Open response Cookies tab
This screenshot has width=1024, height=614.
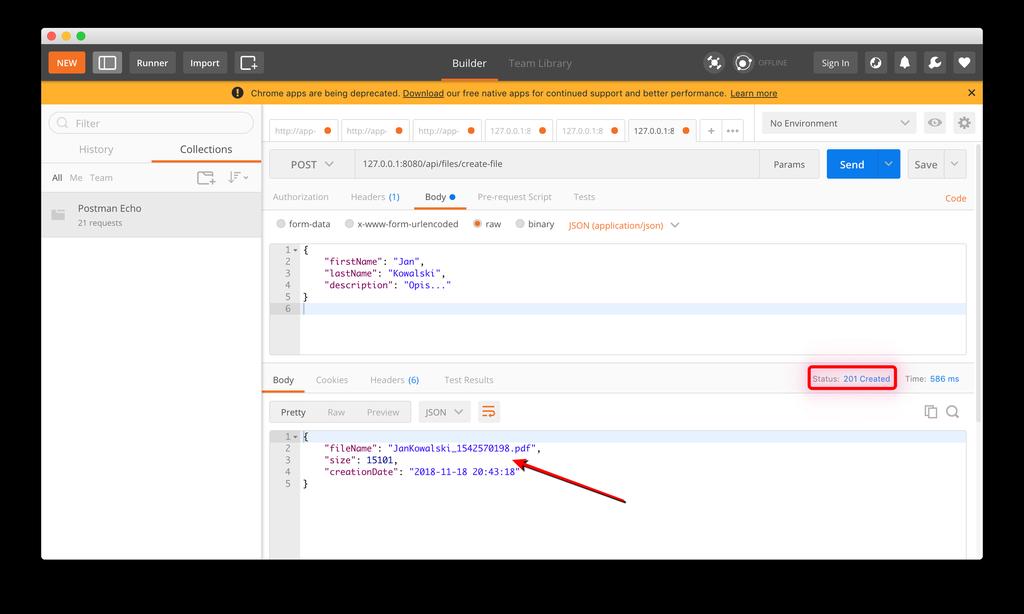tap(332, 380)
